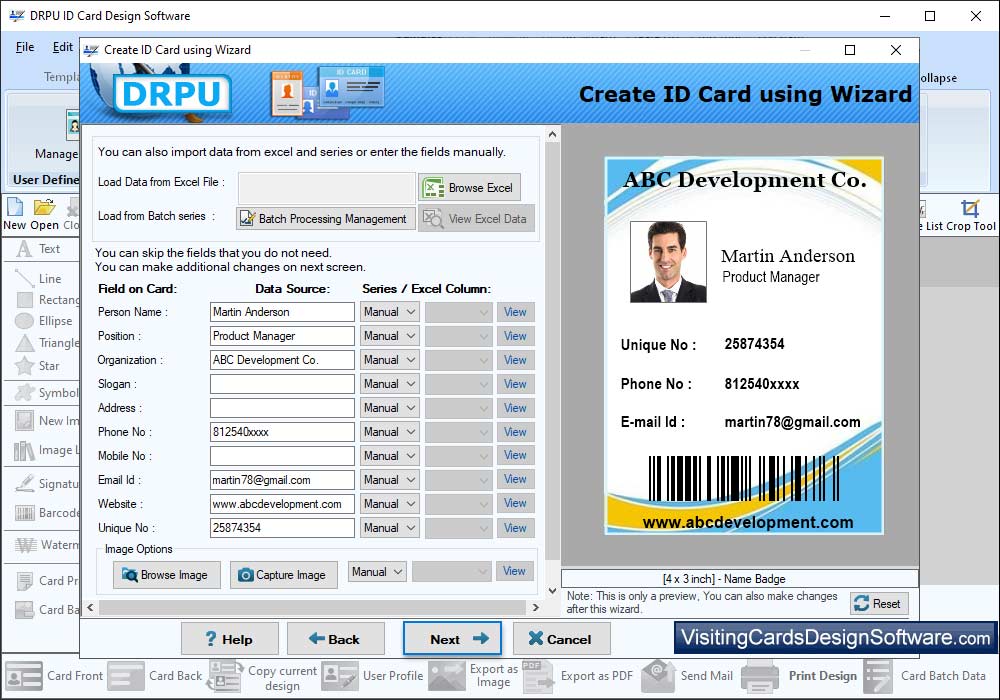
Task: Click the empty Slogan input field
Action: coord(282,384)
